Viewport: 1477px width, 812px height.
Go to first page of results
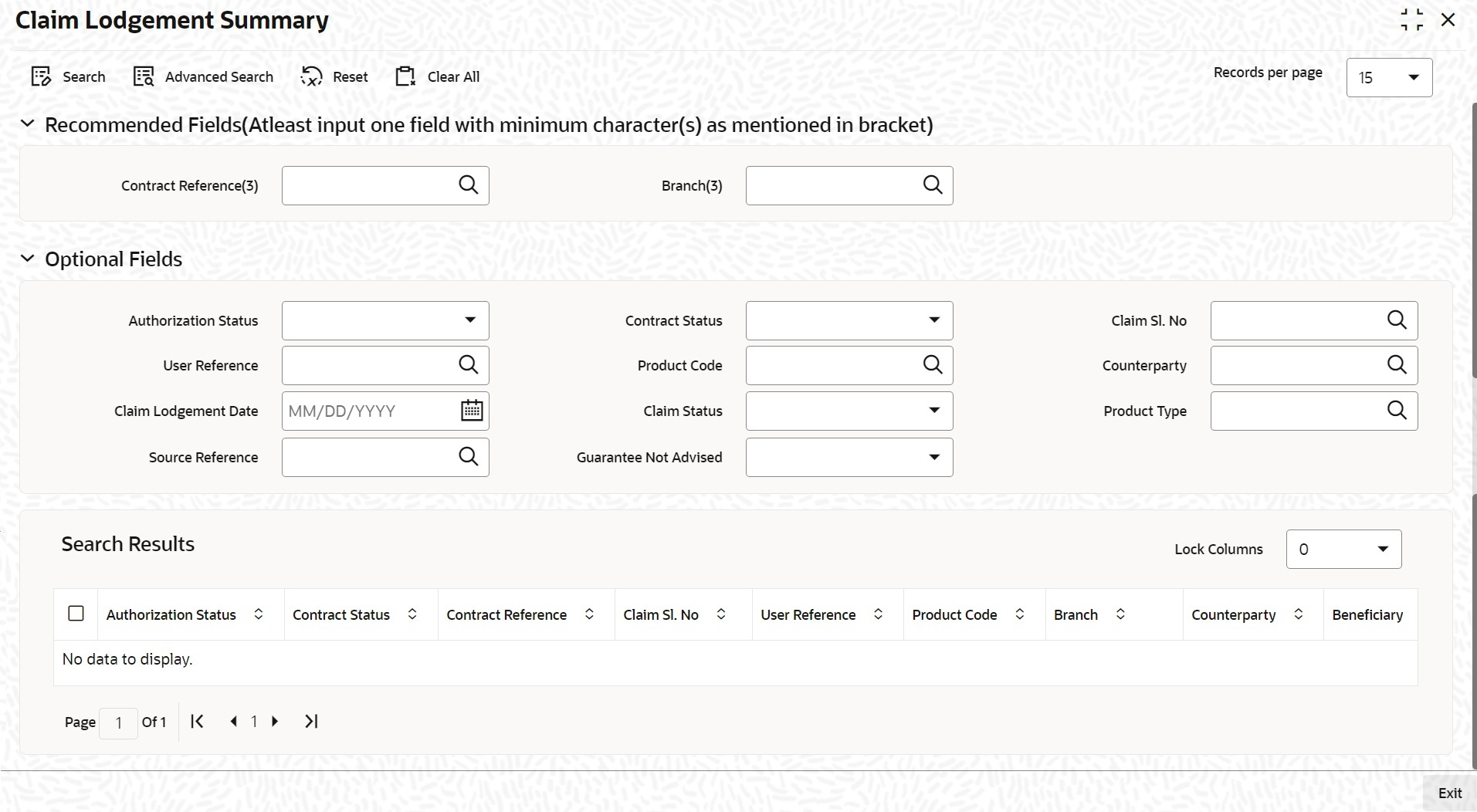[x=197, y=722]
